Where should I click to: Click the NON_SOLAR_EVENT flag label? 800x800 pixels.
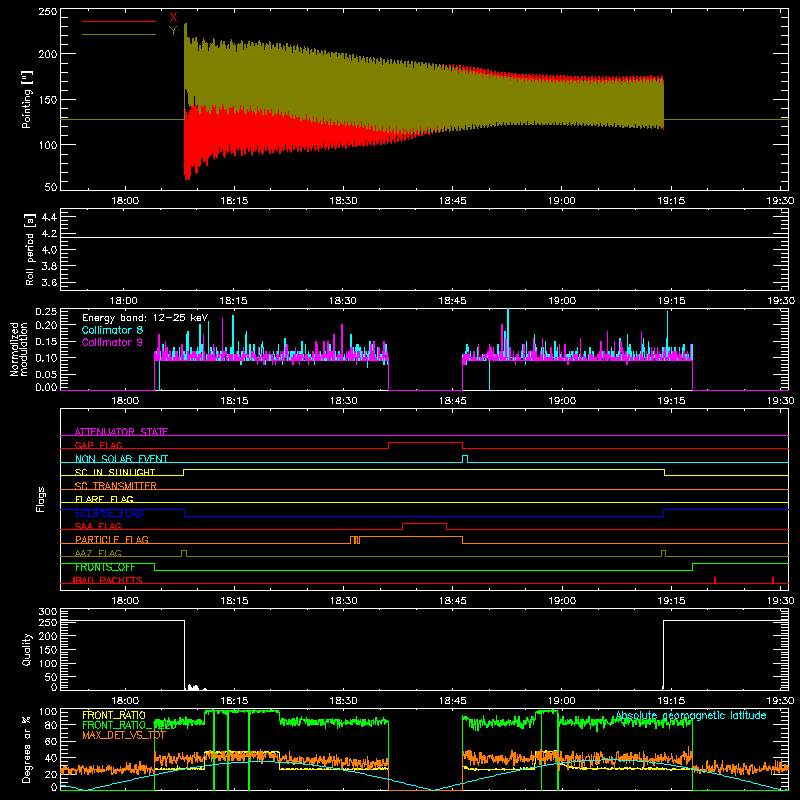[x=121, y=459]
